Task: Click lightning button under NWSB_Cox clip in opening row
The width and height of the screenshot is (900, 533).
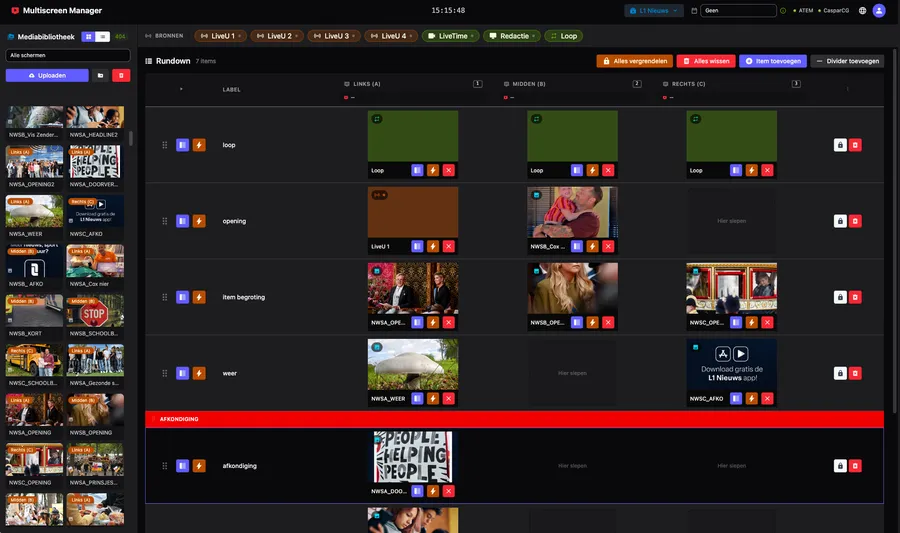Action: 592,246
